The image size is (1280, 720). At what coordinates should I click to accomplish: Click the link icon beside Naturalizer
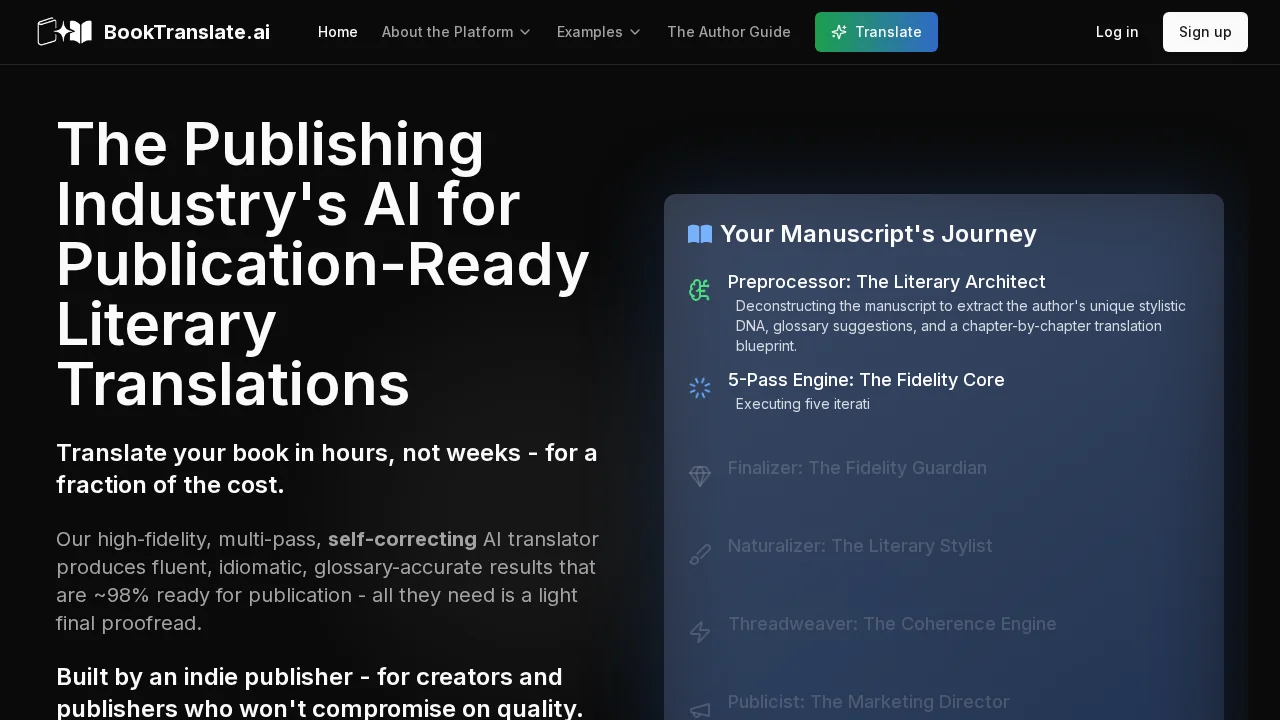pos(700,554)
